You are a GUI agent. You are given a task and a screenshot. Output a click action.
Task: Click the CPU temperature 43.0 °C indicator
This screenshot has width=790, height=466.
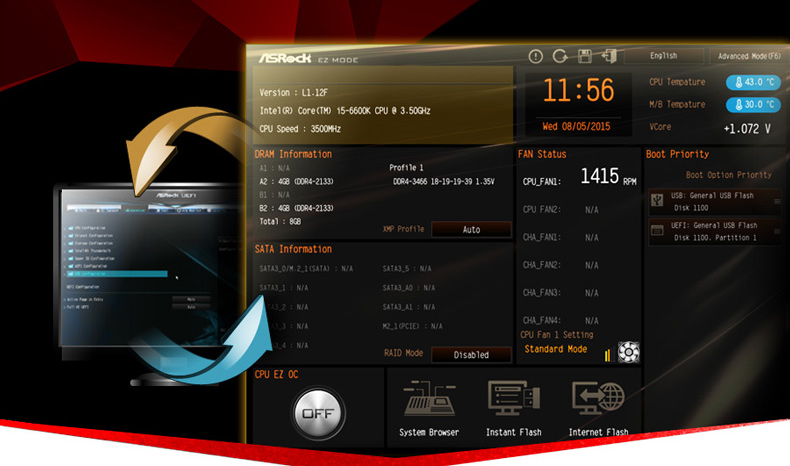click(x=753, y=82)
